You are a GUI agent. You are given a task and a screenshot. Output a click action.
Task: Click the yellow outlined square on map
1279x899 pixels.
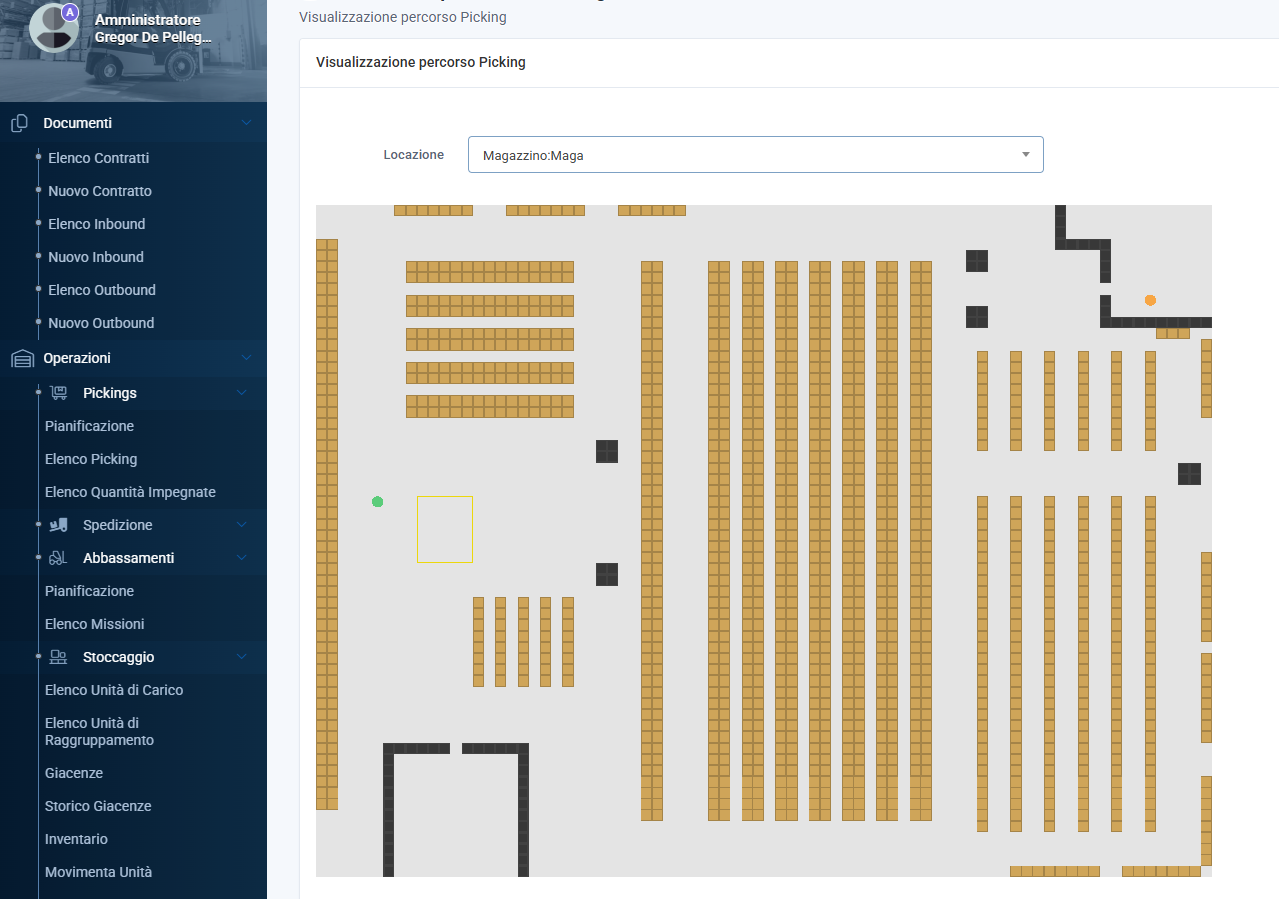[445, 529]
